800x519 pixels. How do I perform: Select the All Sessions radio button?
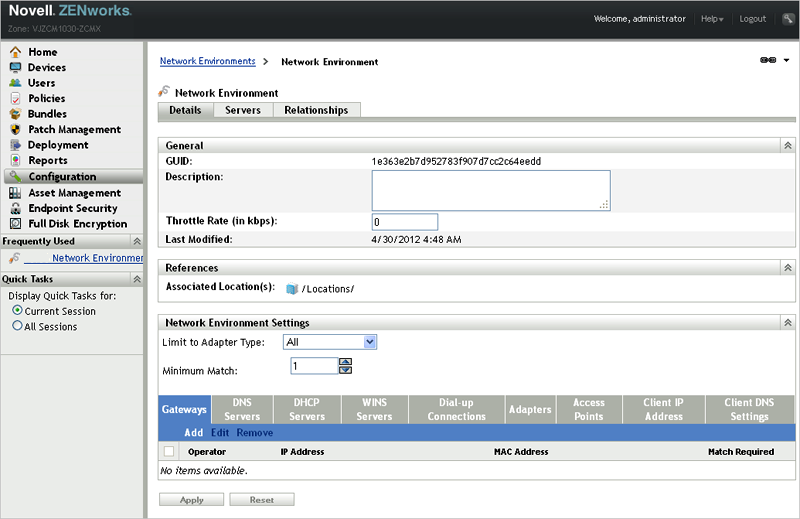point(17,326)
